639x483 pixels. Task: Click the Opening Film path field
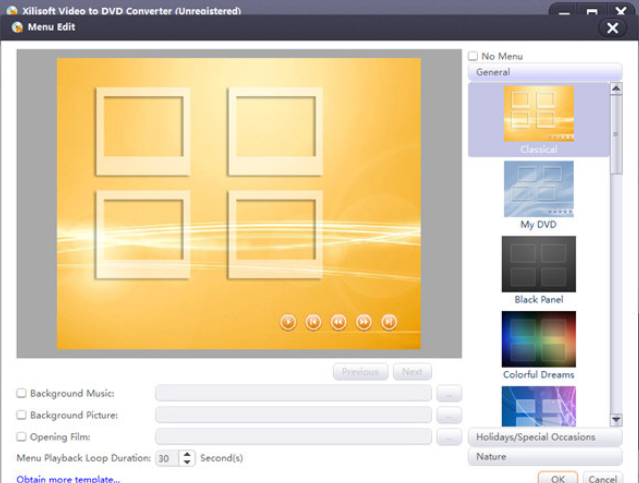(x=293, y=437)
